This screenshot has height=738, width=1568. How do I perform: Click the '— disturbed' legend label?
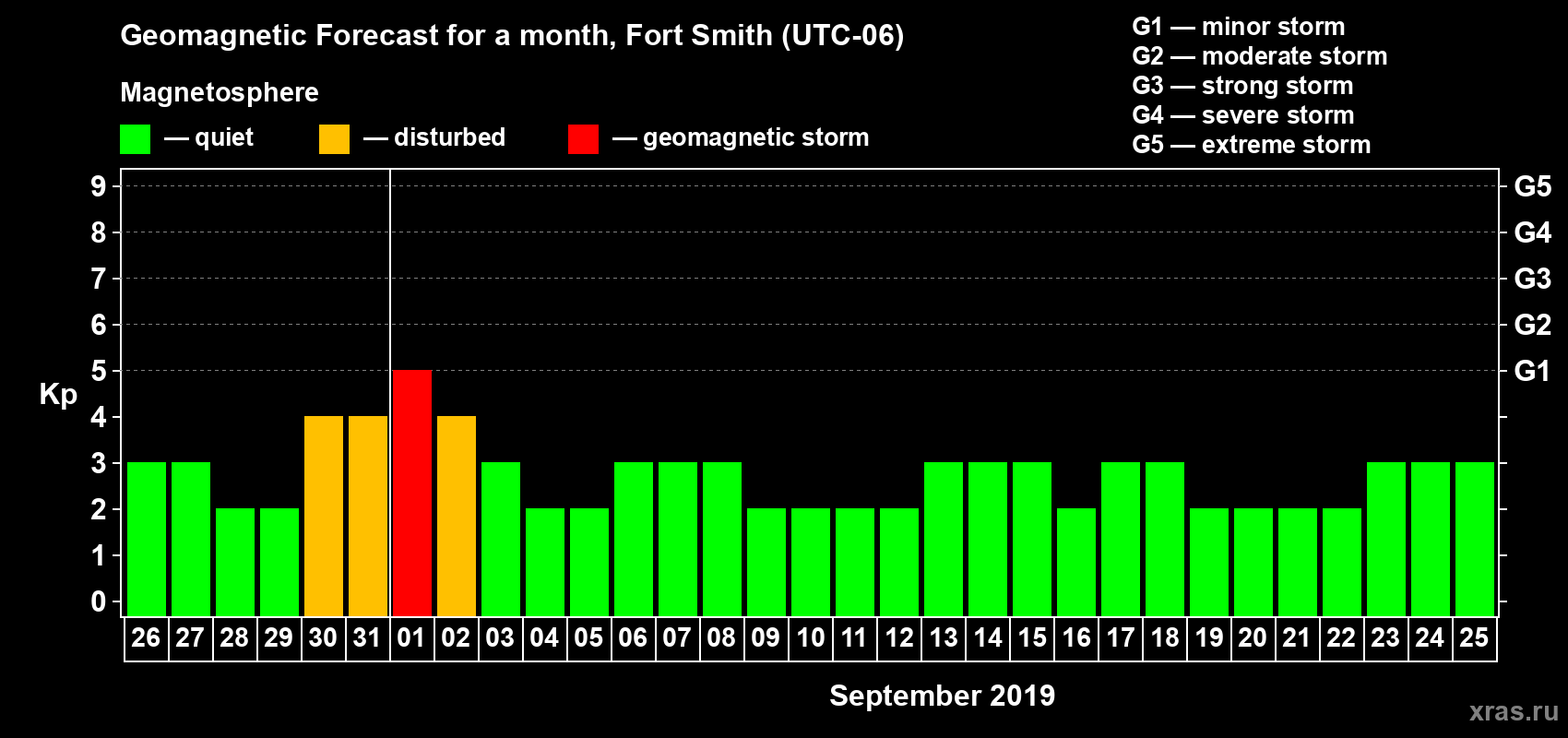pos(434,138)
